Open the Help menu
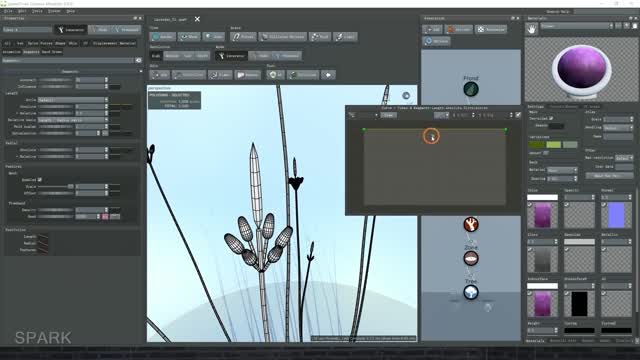The image size is (640, 360). tap(71, 11)
